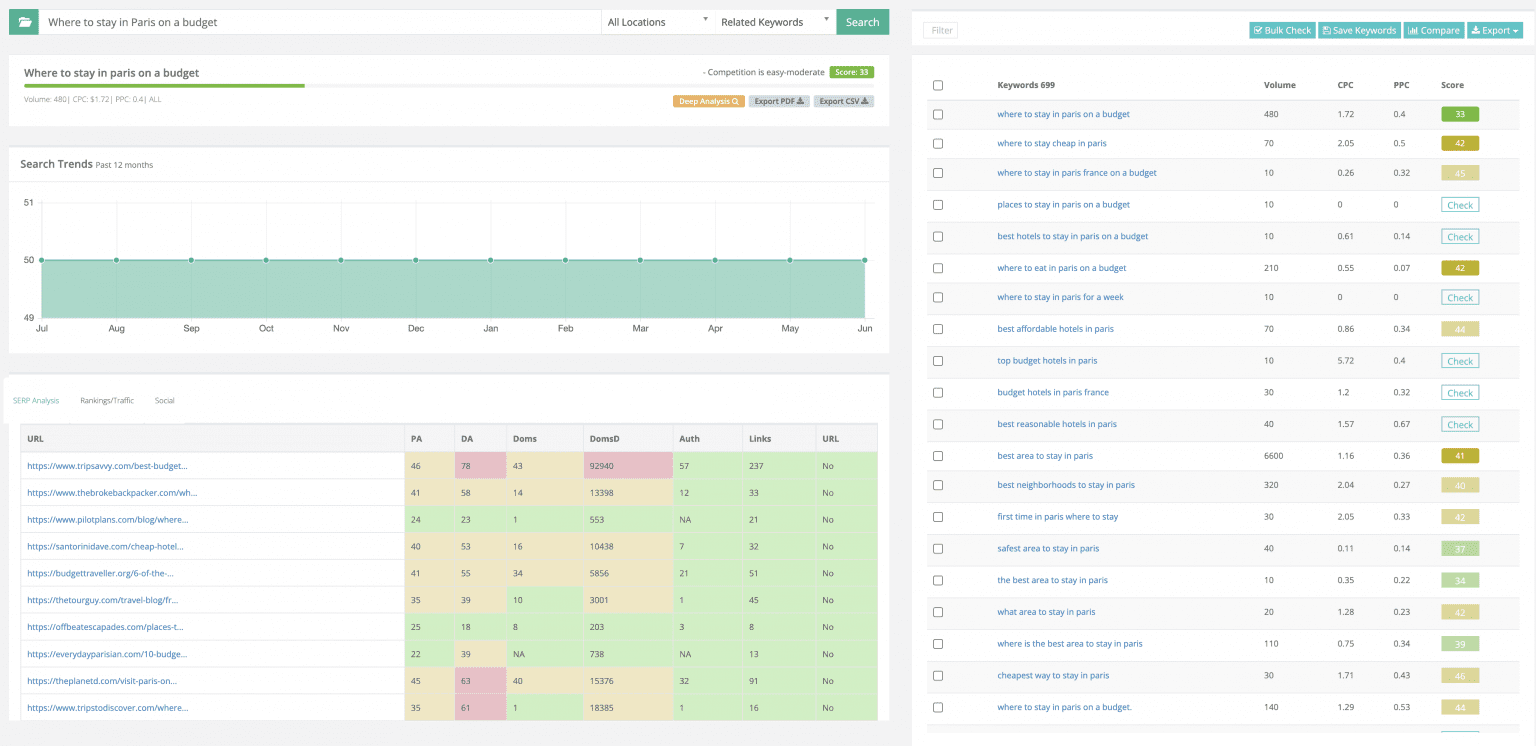Click the Save Keywords button
The height and width of the screenshot is (746, 1536).
1359,30
